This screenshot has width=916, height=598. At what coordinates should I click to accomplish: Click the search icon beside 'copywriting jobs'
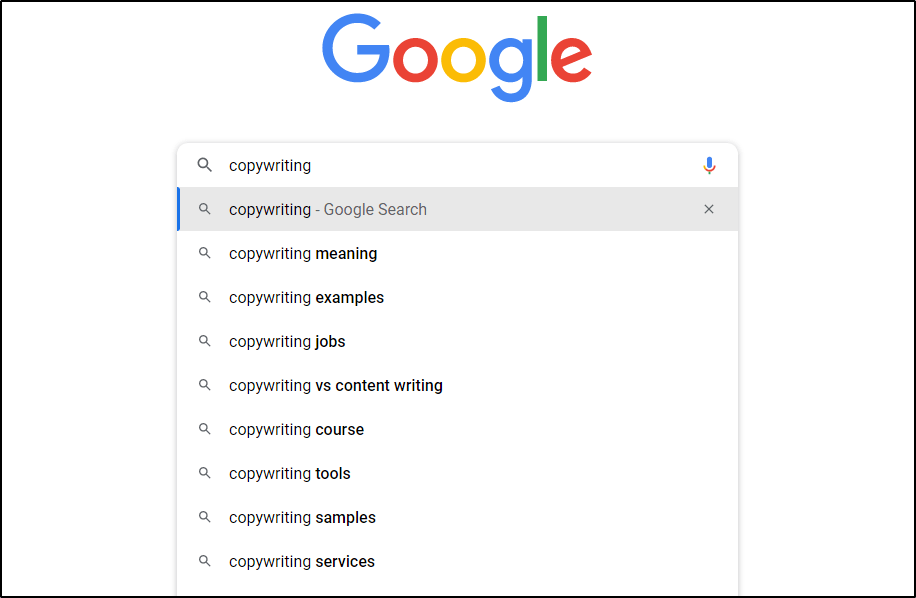point(205,341)
